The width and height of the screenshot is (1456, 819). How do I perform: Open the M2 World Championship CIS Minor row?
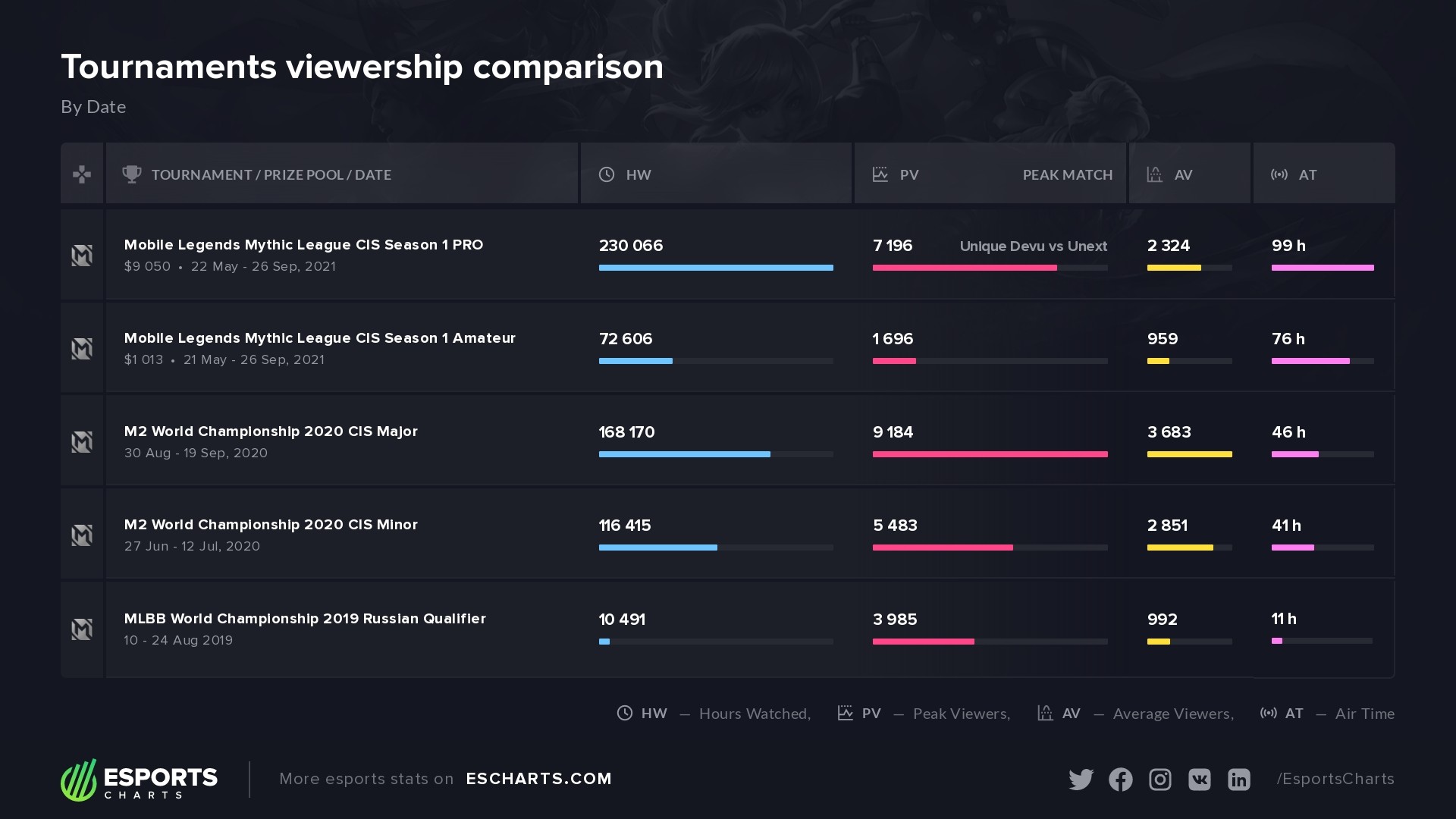tap(271, 525)
